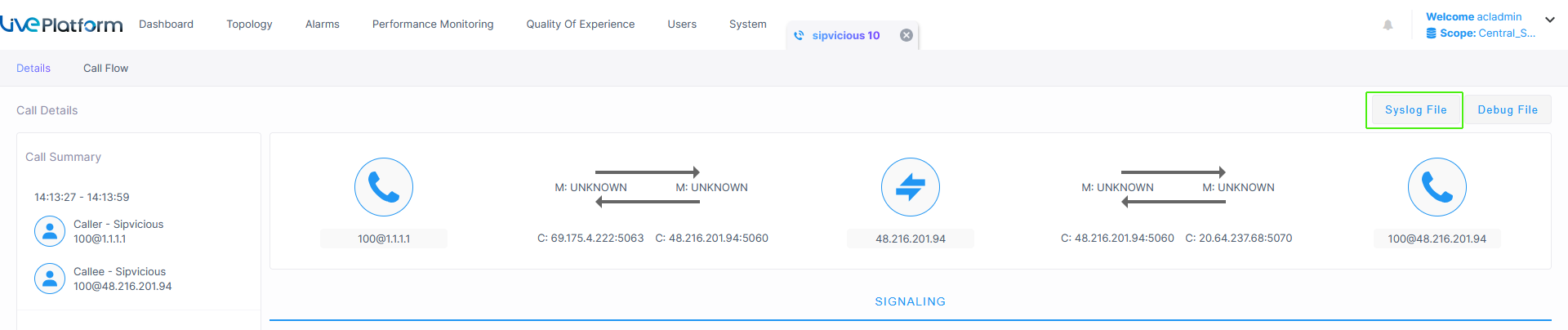Download the Debug File
The image size is (1568, 330).
[x=1508, y=109]
